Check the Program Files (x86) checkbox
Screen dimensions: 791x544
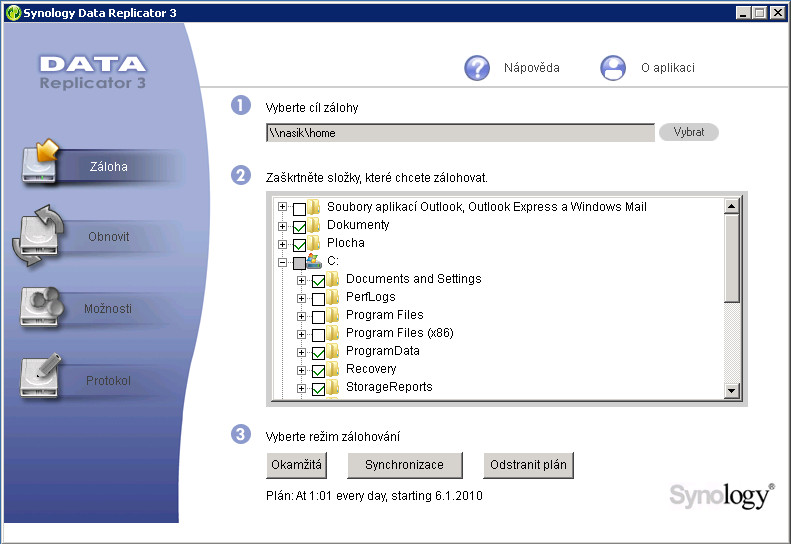pos(318,335)
